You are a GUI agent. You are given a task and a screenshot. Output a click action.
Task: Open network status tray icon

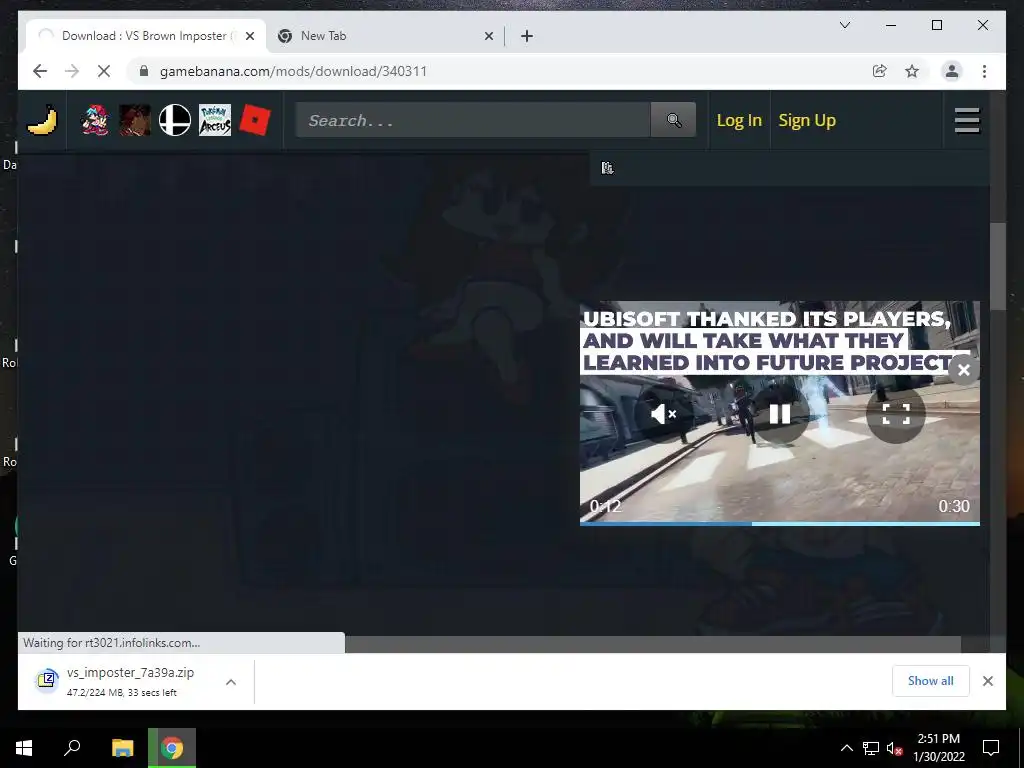point(871,748)
